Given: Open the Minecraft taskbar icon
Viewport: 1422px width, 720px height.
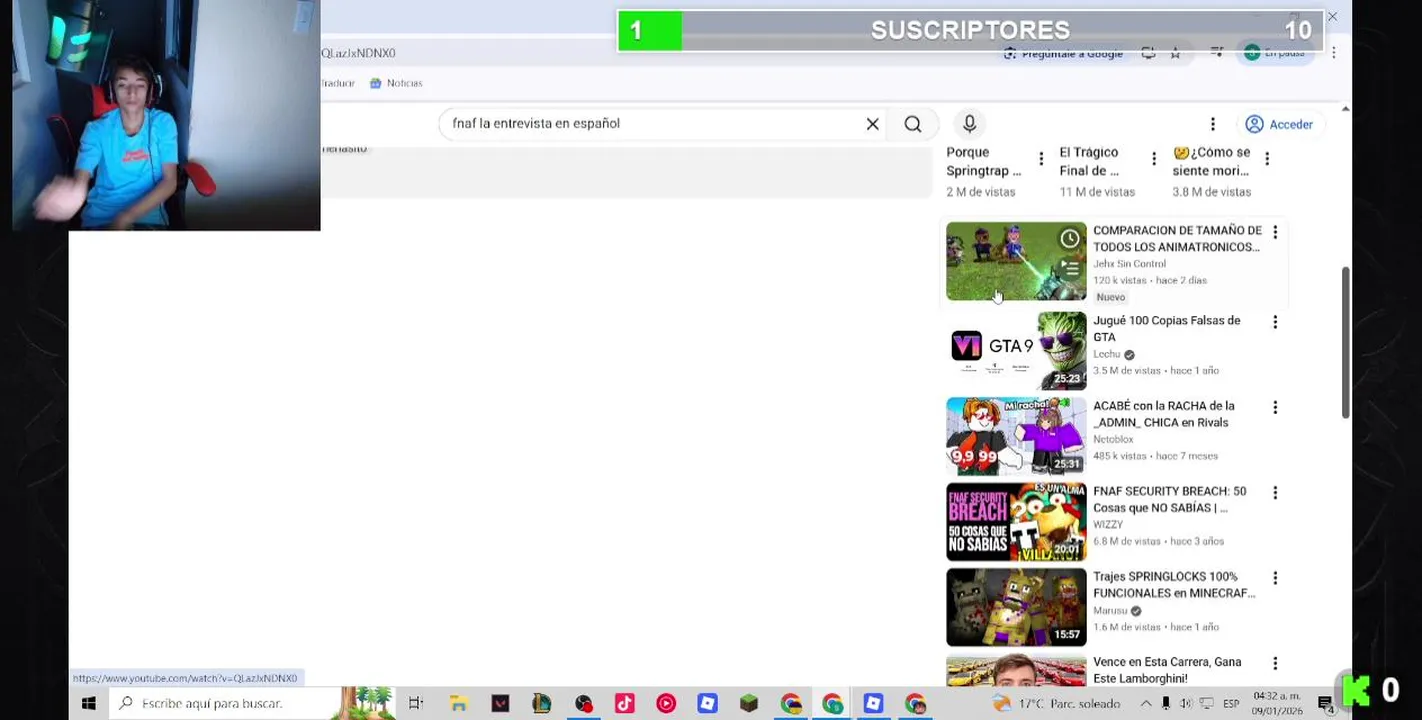Looking at the screenshot, I should click(749, 704).
